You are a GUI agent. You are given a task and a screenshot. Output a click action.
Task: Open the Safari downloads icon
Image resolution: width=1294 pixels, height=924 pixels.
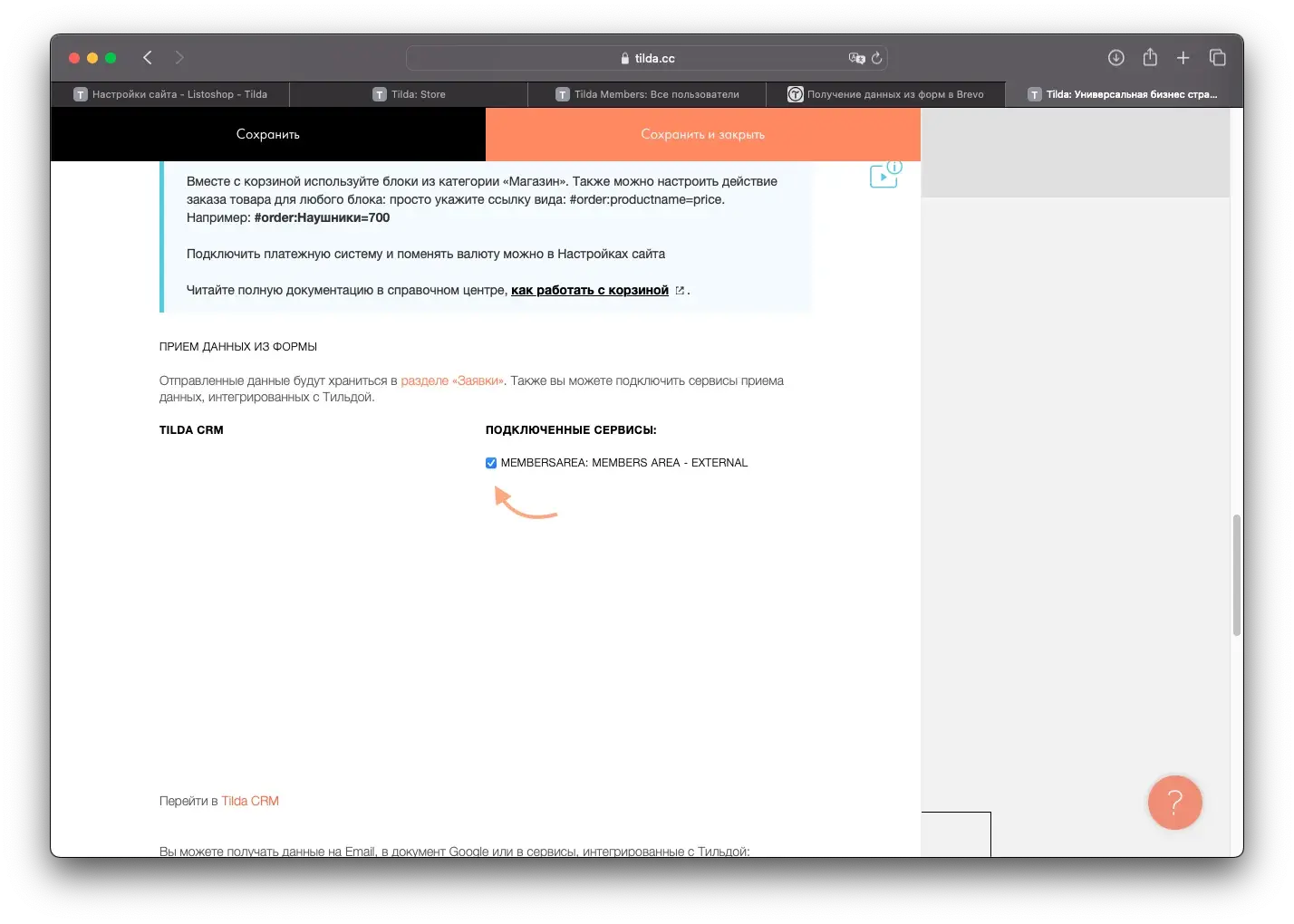click(1116, 58)
